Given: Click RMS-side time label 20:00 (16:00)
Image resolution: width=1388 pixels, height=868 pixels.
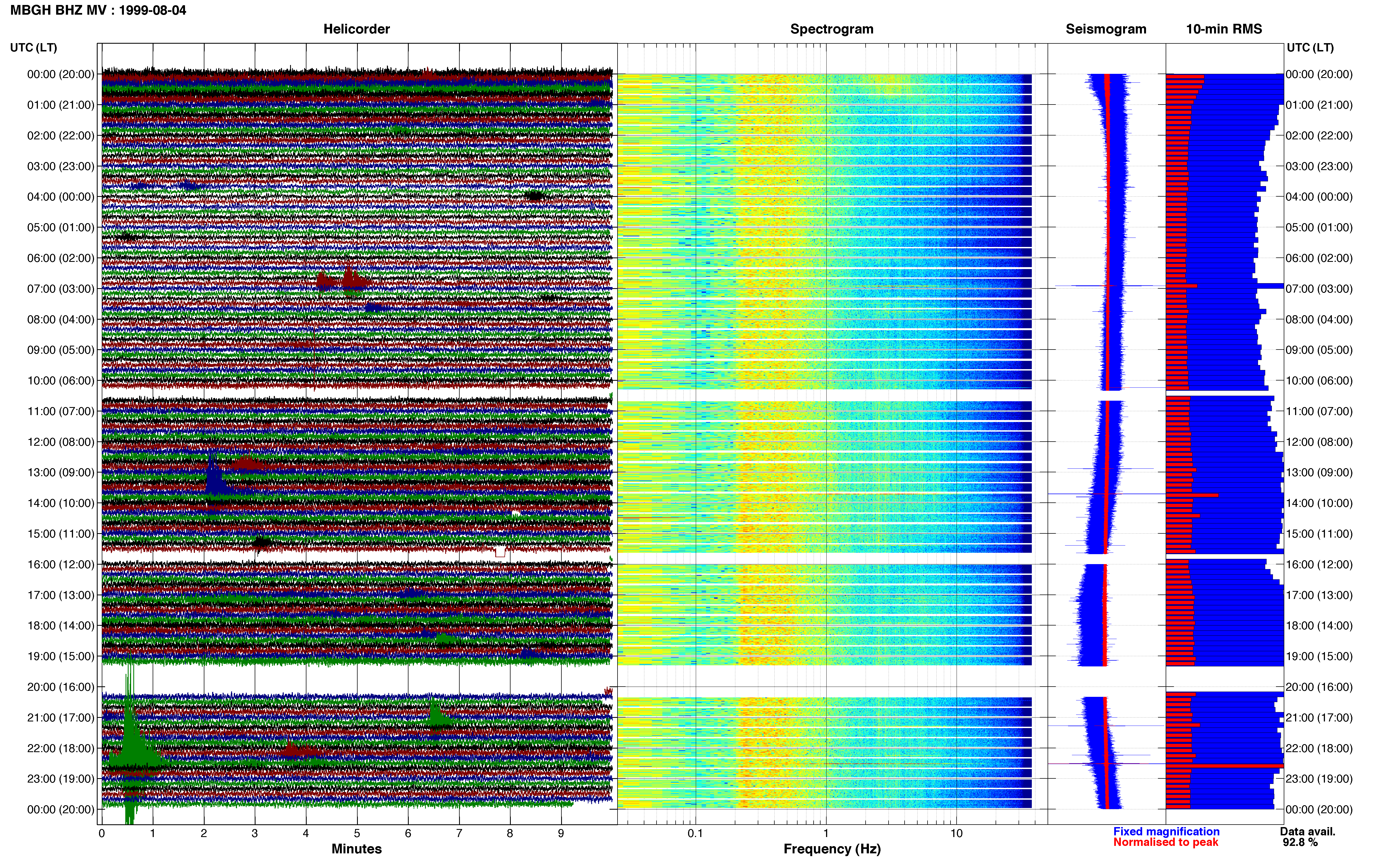Looking at the screenshot, I should [1319, 687].
